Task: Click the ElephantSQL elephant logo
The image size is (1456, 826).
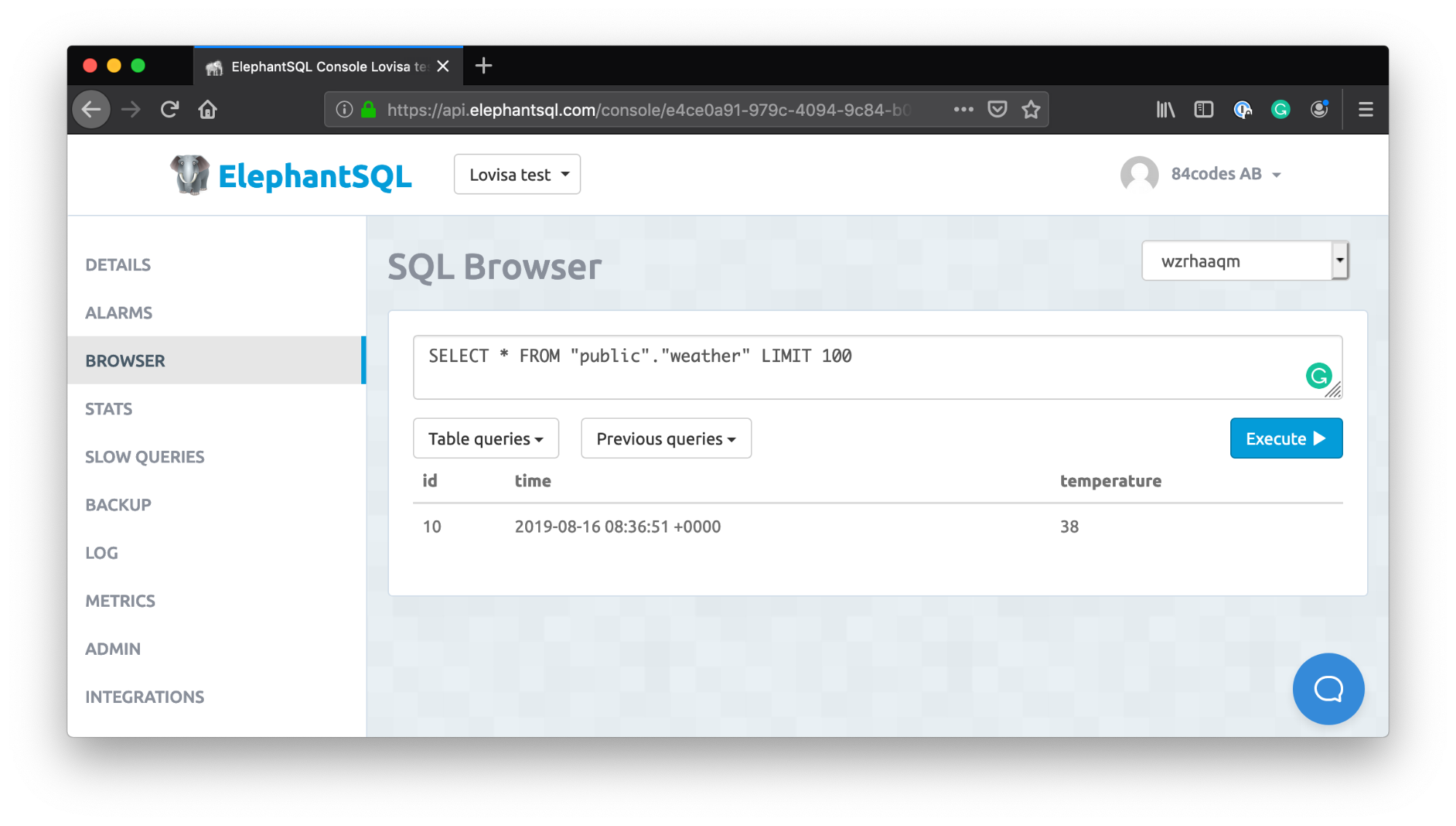Action: click(190, 175)
